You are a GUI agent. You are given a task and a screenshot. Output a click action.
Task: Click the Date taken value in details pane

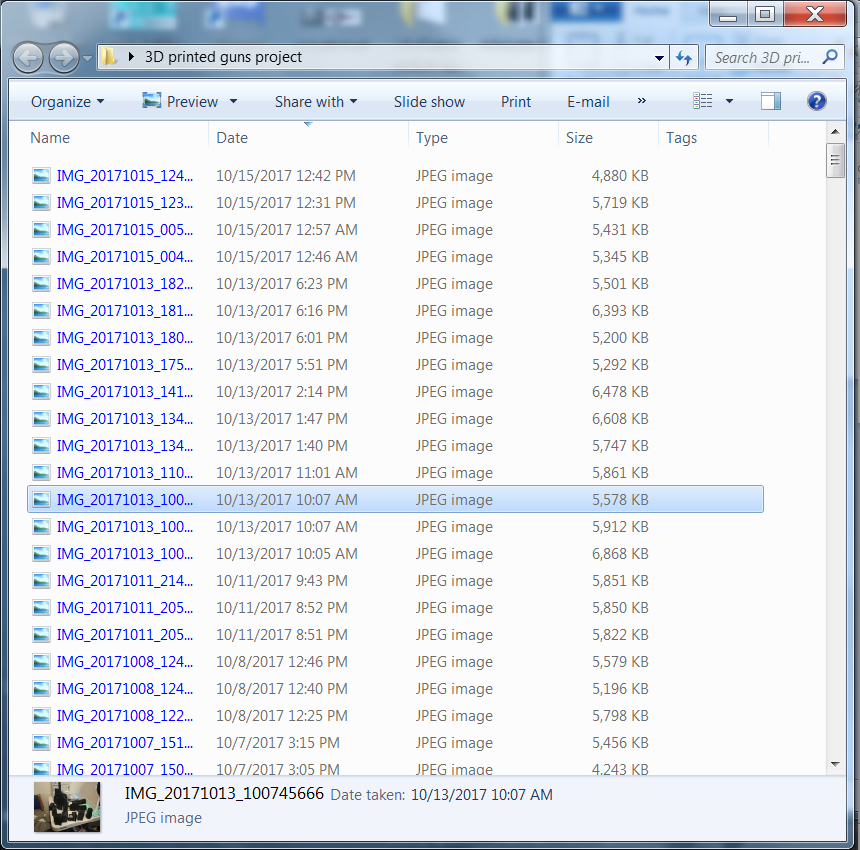(482, 795)
